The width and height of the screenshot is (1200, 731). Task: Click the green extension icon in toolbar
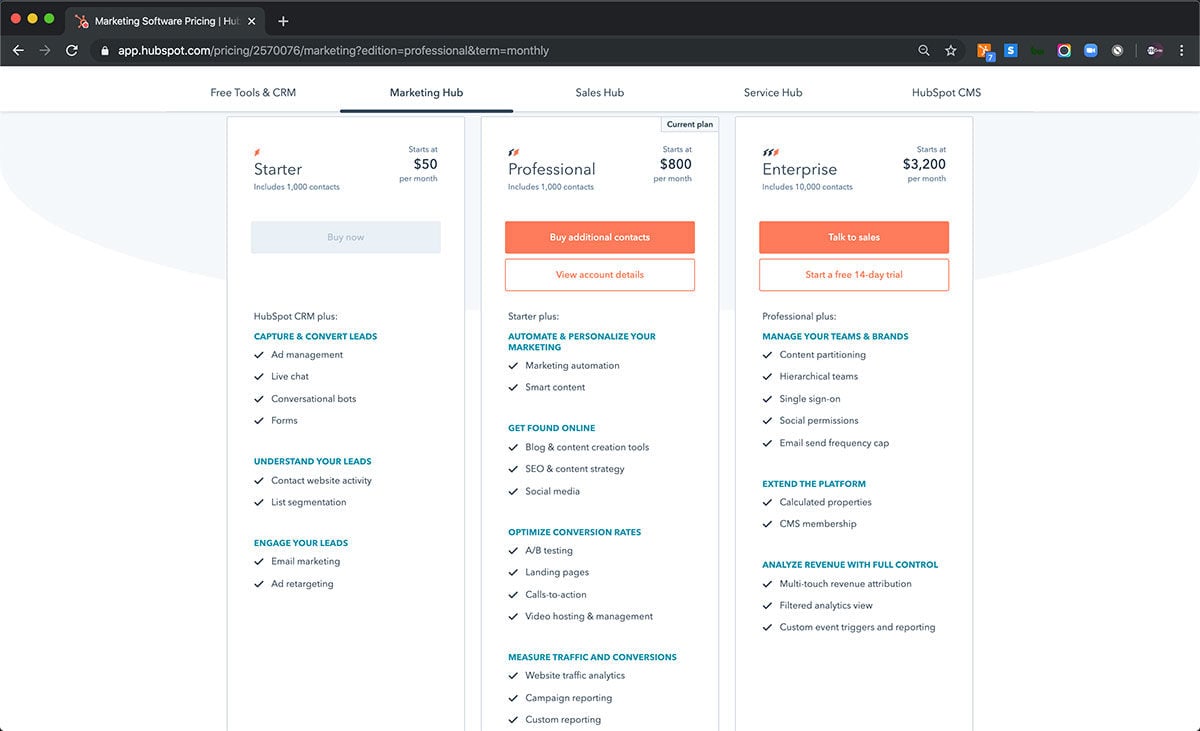coord(1038,50)
